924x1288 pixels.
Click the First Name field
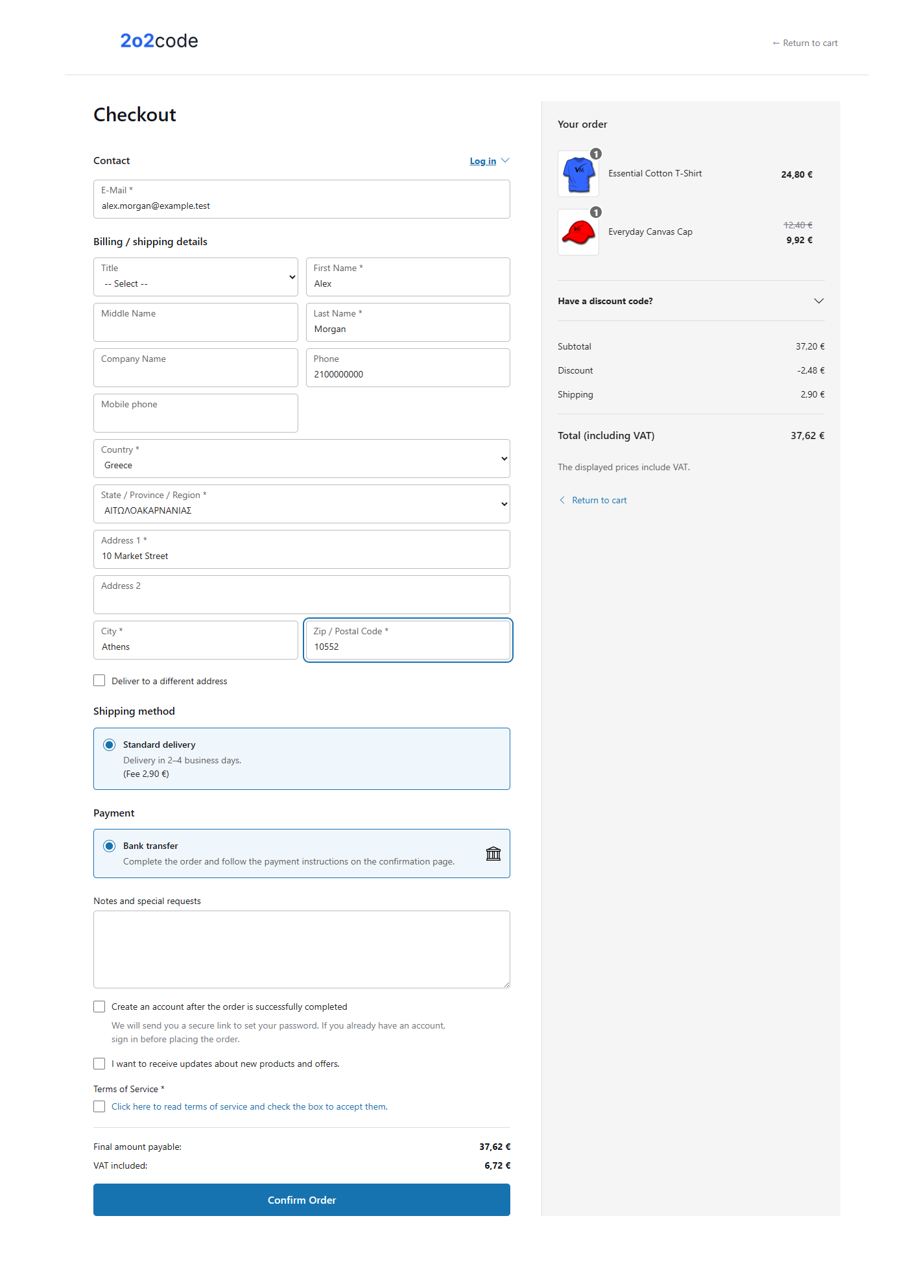(408, 277)
